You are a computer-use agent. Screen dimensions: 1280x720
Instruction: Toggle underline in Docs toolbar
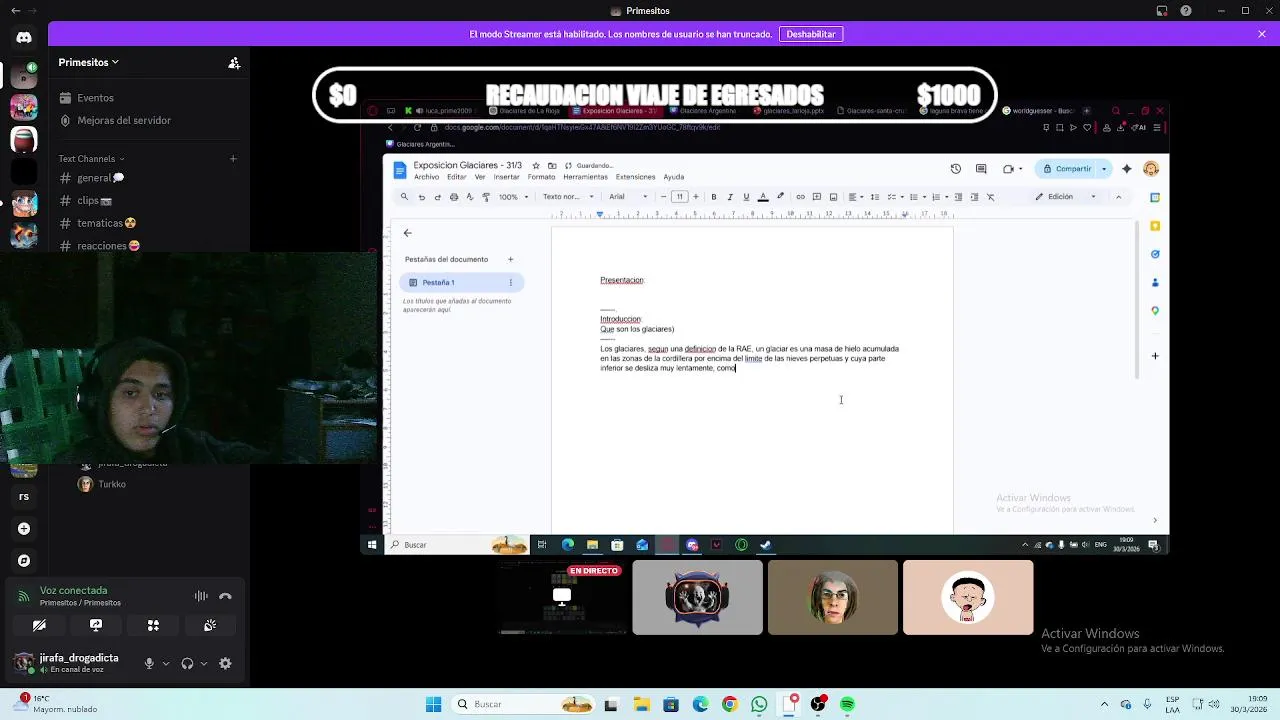tap(746, 197)
